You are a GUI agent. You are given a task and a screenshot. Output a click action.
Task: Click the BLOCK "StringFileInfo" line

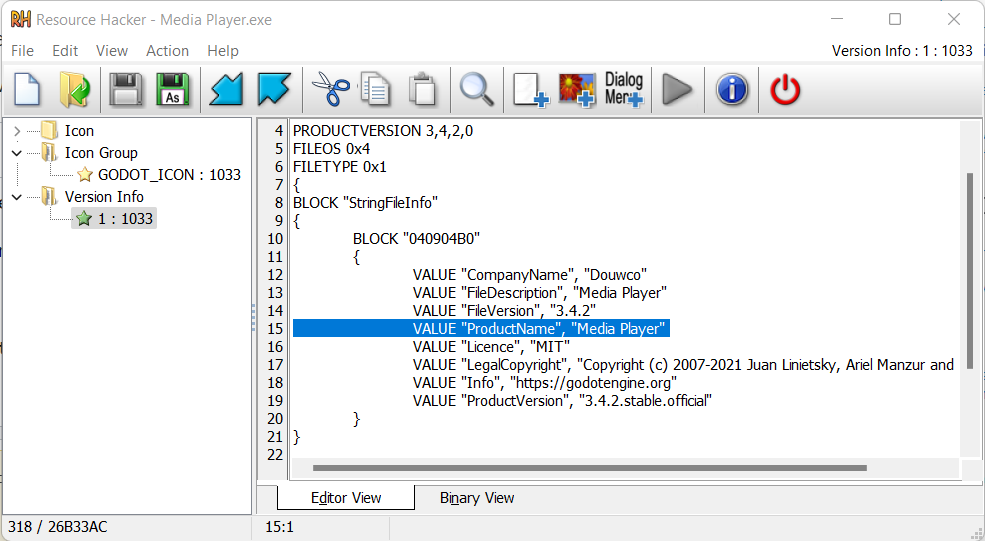point(365,203)
